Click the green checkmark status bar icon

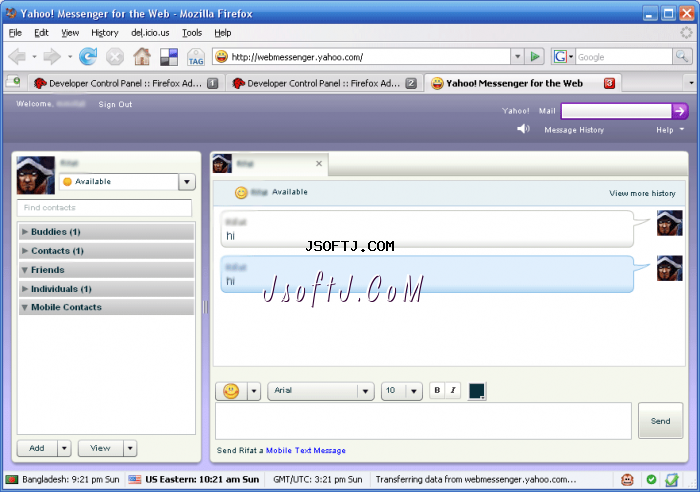click(651, 479)
